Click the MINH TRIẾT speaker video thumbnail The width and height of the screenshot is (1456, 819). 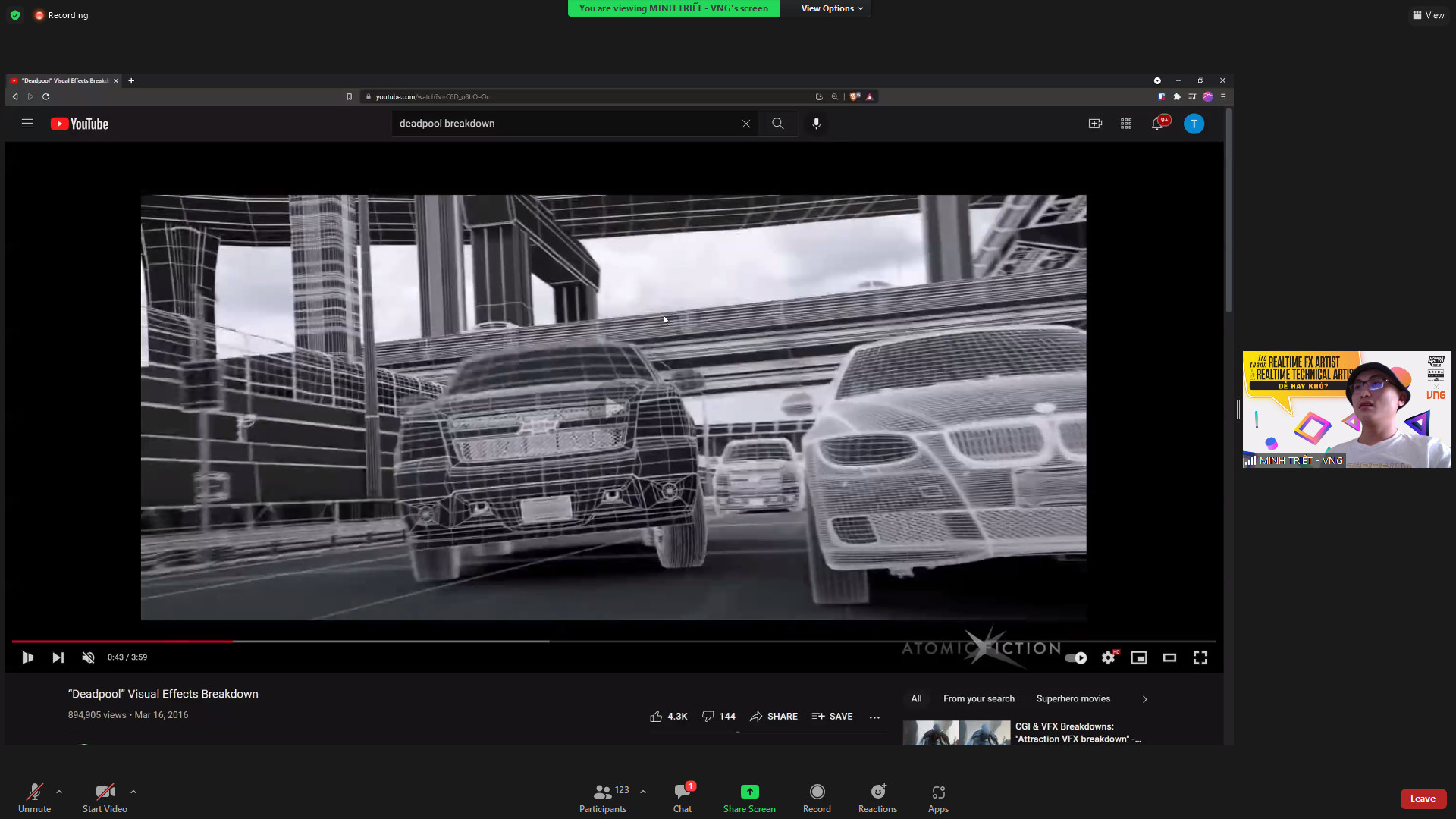coord(1347,409)
